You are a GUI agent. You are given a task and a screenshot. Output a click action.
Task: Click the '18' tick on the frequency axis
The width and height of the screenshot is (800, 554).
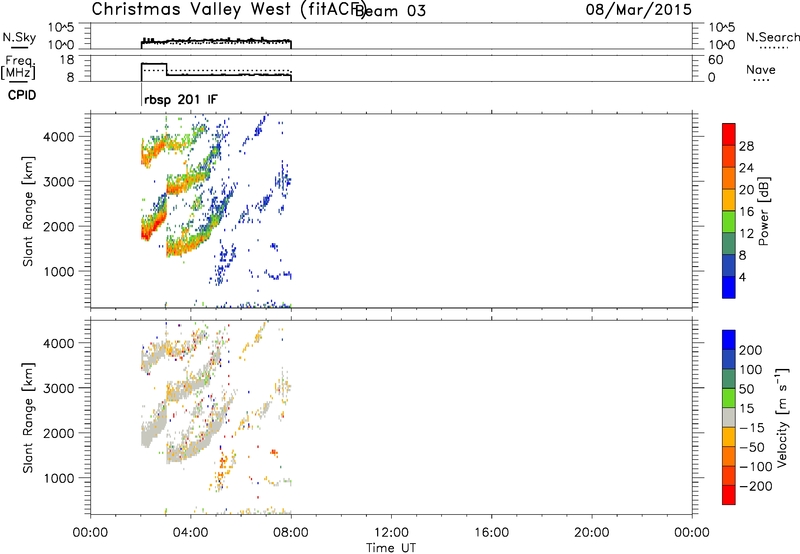click(x=67, y=60)
